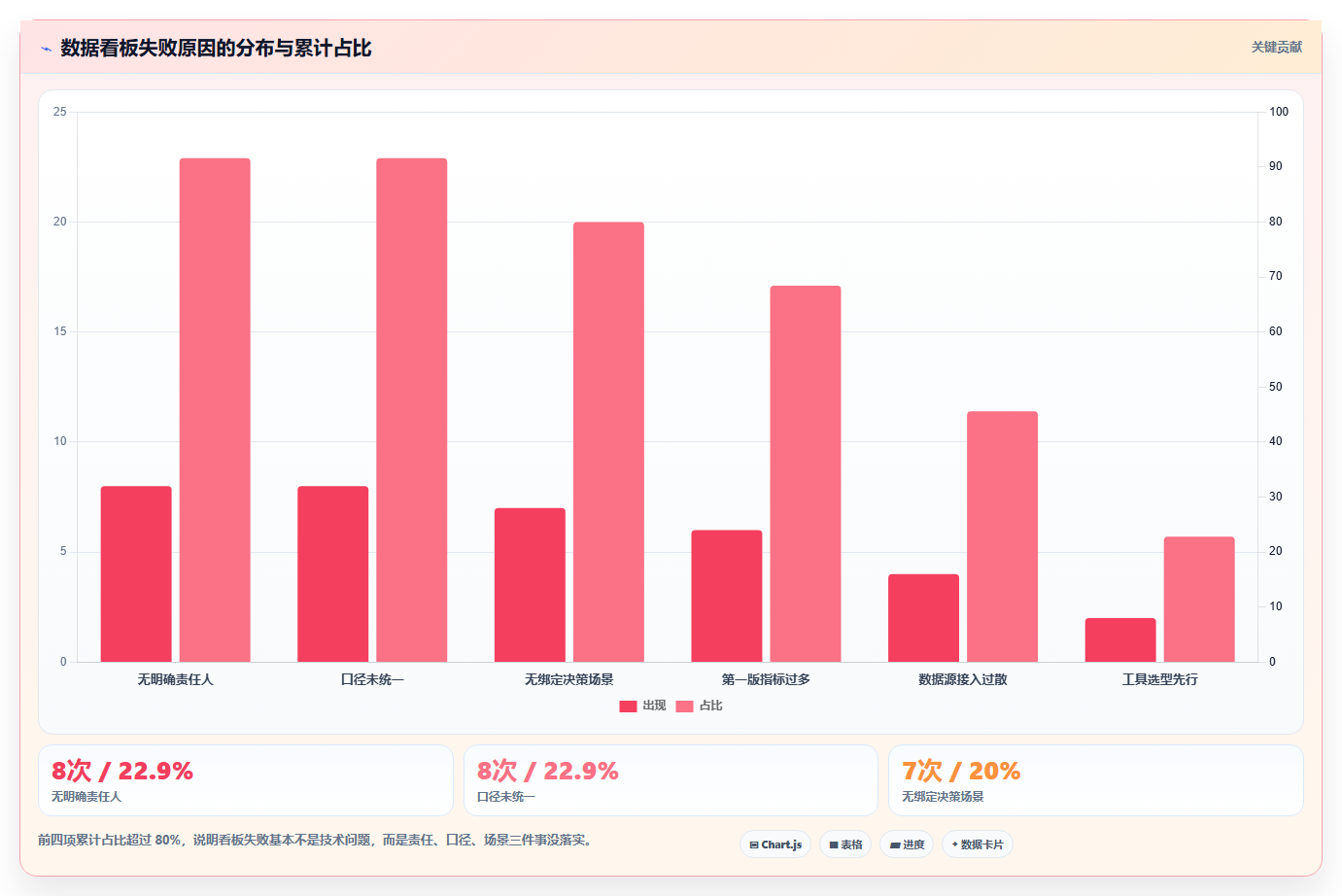Click x-axis label 数据源接入过散
The height and width of the screenshot is (896, 1342).
pos(963,679)
